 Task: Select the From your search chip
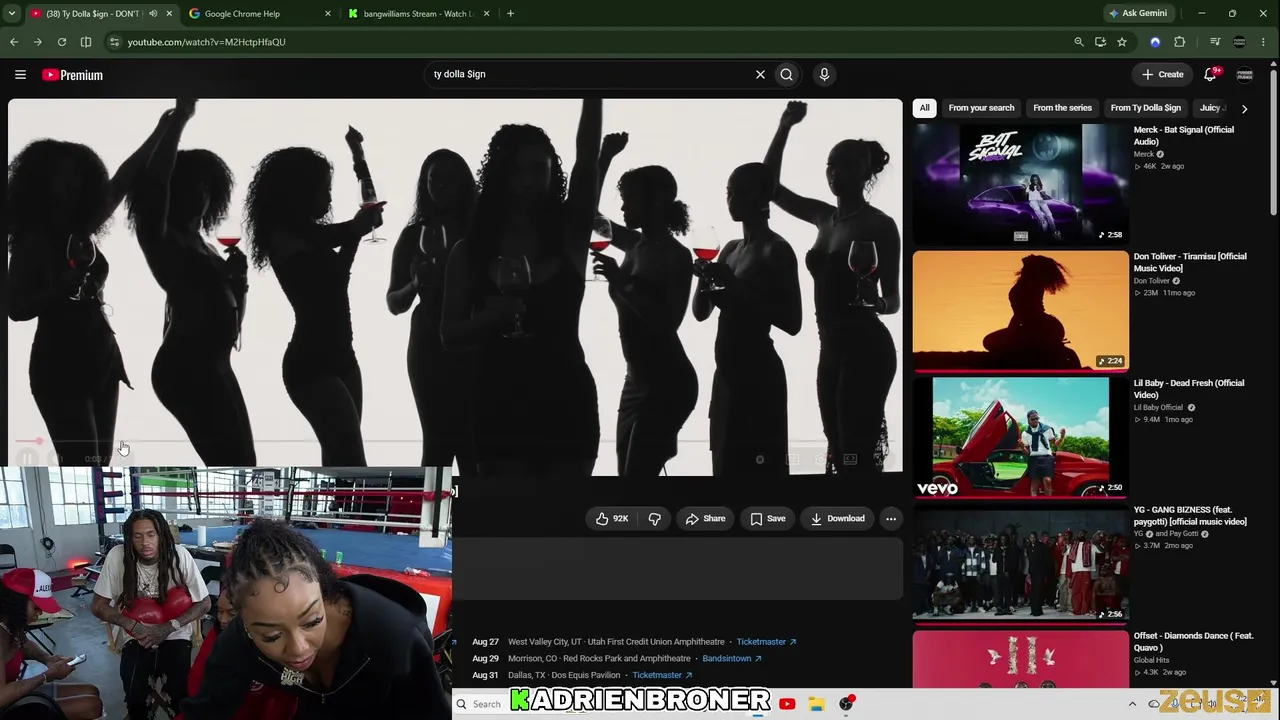tap(981, 108)
